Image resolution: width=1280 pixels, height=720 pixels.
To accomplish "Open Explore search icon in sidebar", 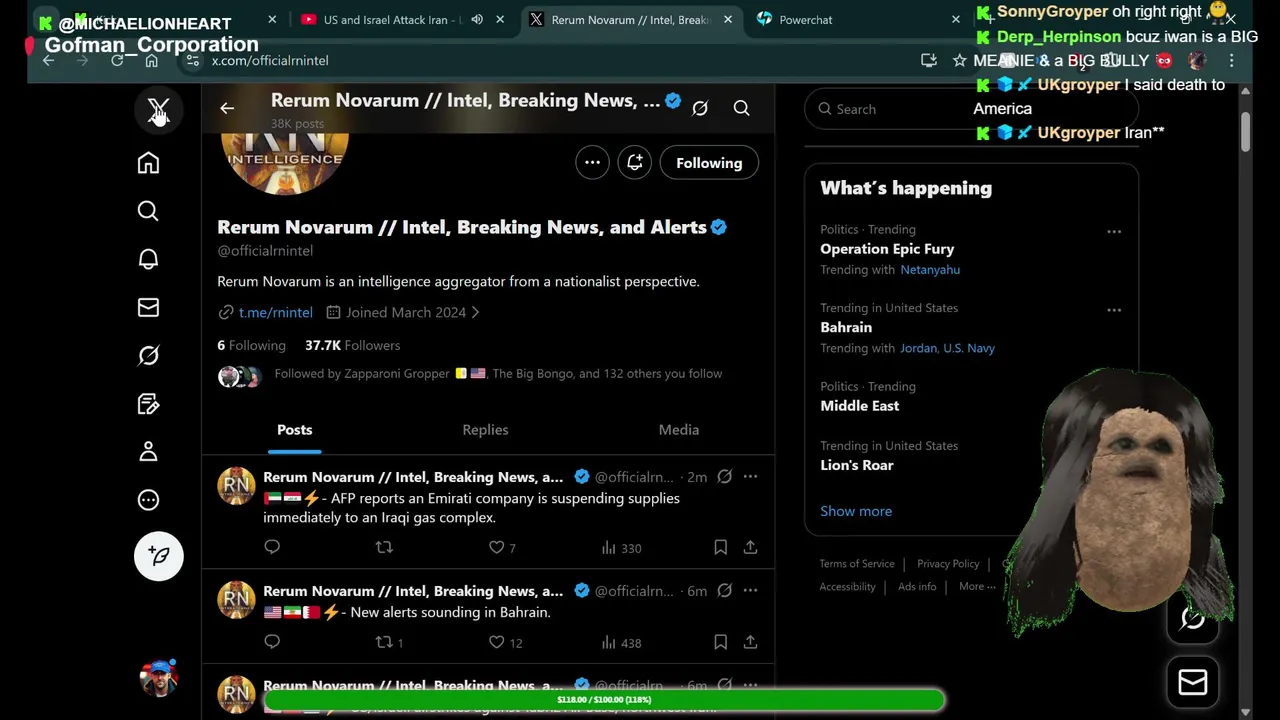I will pos(148,211).
